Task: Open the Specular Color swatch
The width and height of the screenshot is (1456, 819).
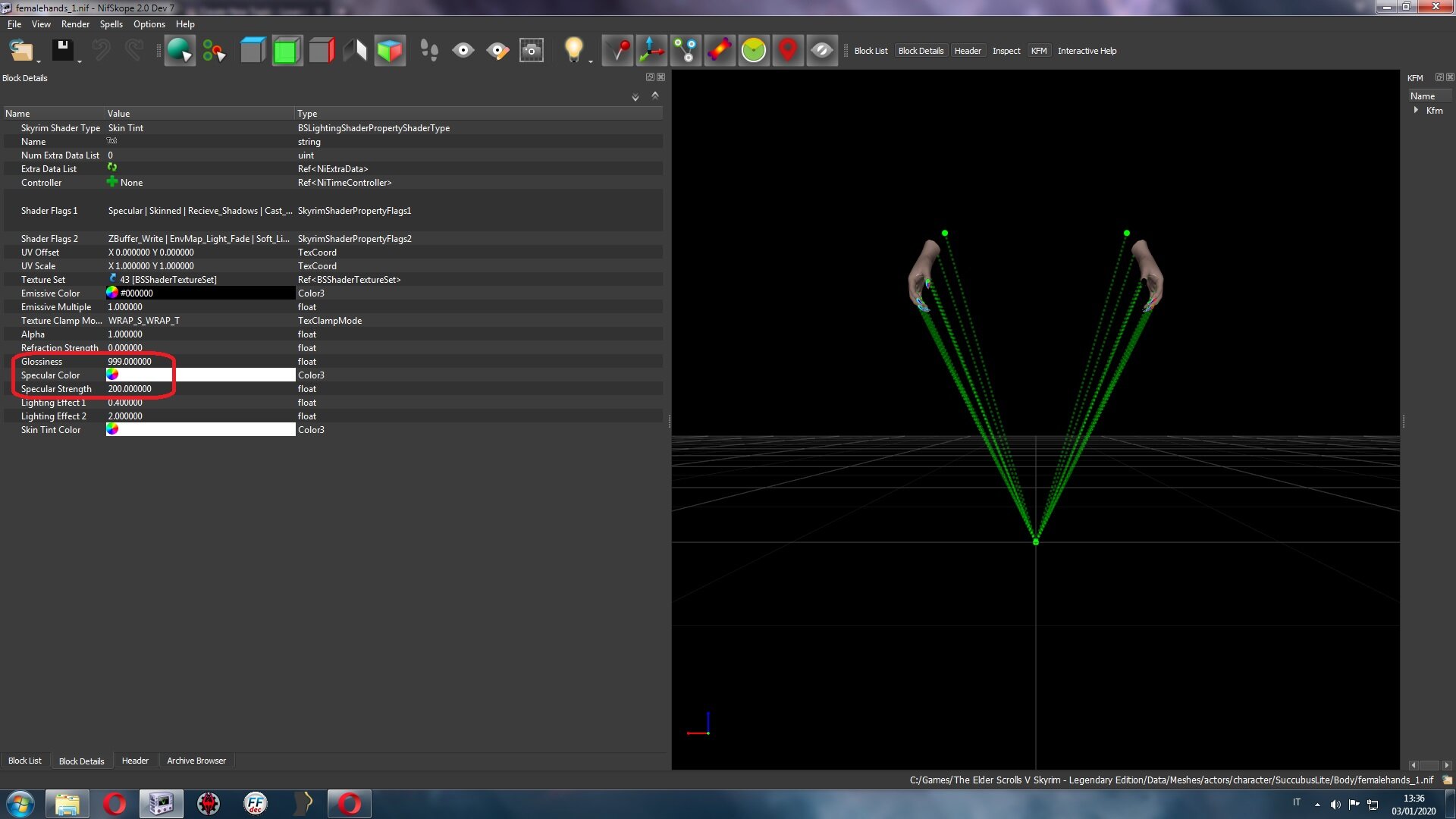Action: click(200, 375)
